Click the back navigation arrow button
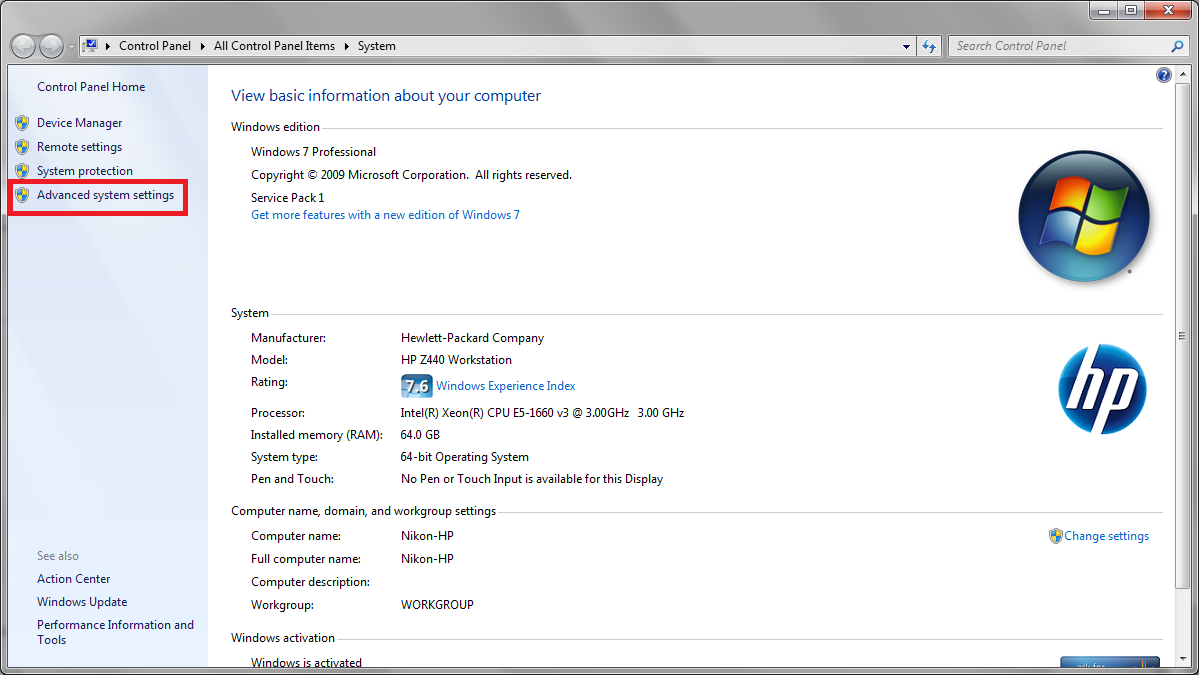The height and width of the screenshot is (675, 1199). 24,46
